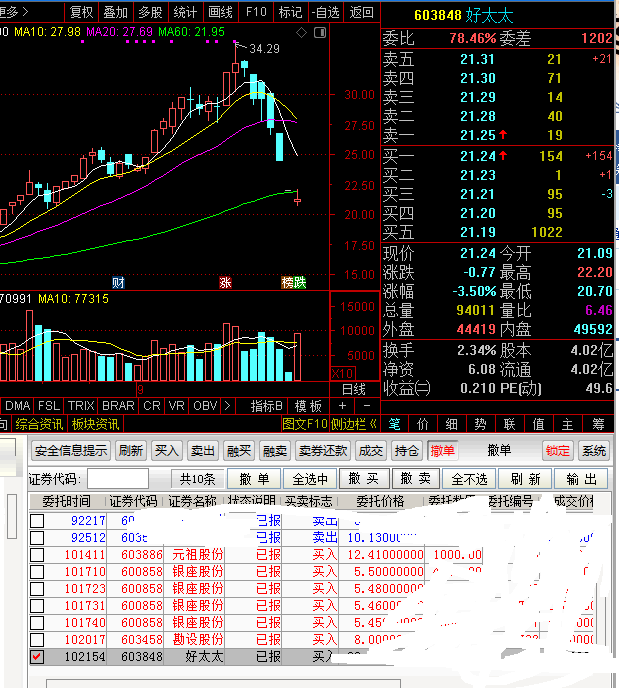This screenshot has width=619, height=688.
Task: Select the BRAR indicator tab
Action: (x=118, y=406)
